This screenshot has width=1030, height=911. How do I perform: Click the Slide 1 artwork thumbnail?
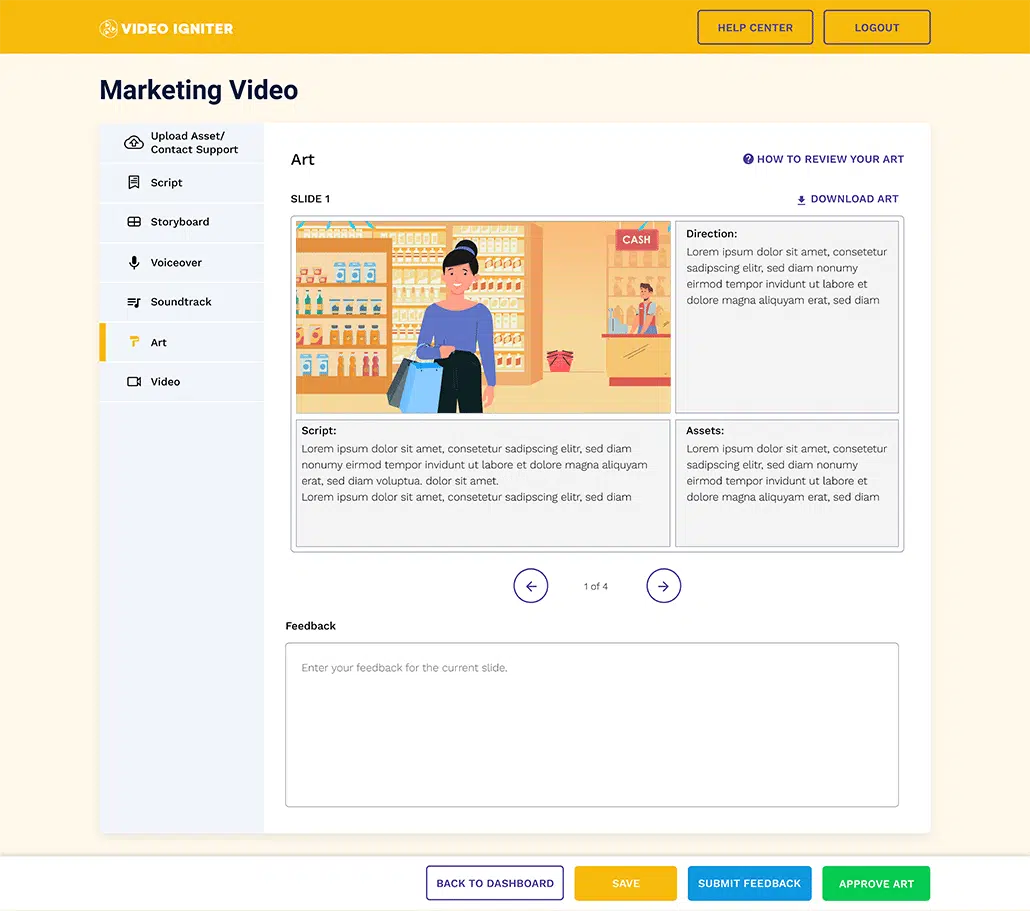pyautogui.click(x=483, y=315)
